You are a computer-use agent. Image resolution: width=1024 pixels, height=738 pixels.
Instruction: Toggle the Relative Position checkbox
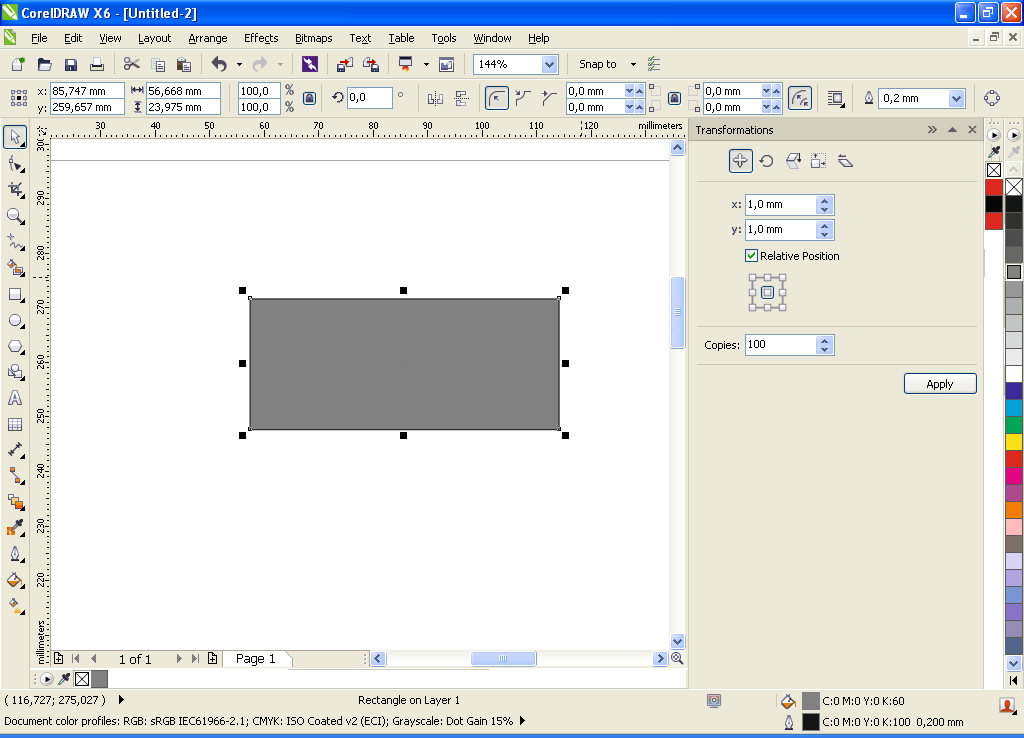(x=752, y=256)
